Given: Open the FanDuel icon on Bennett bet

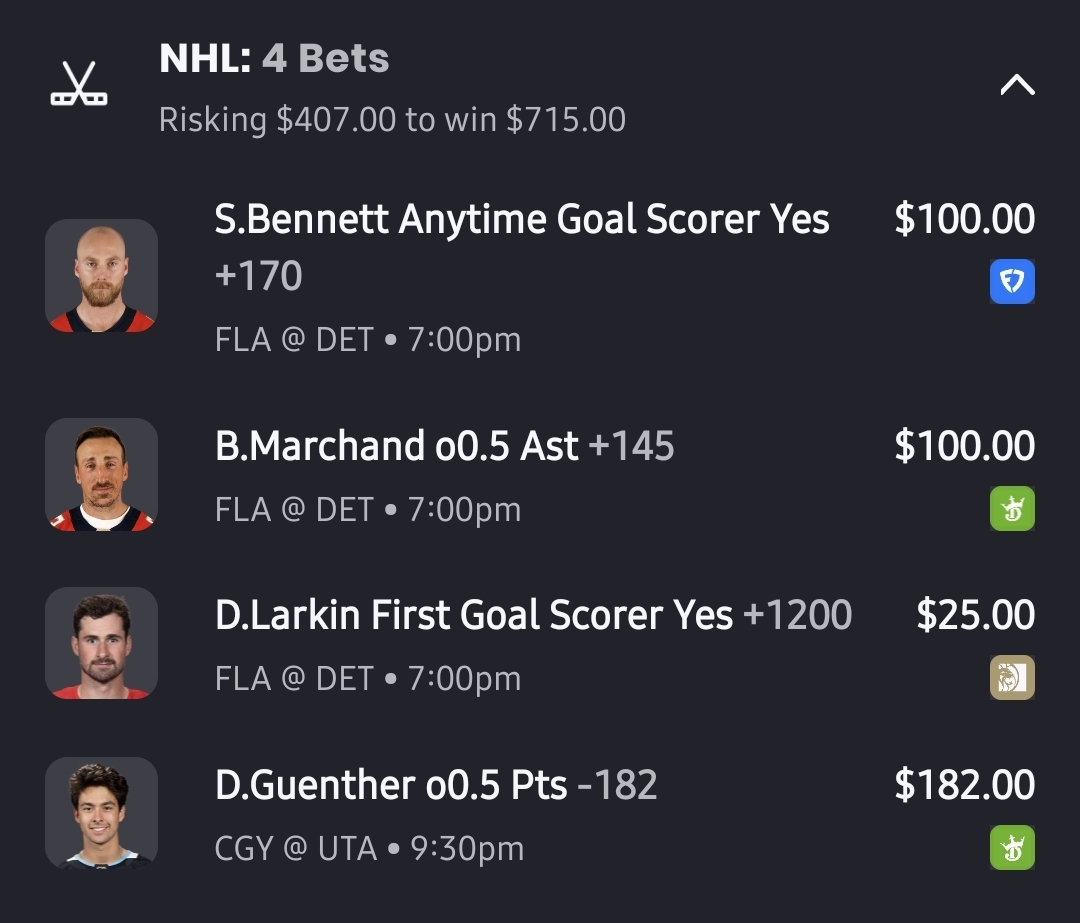Looking at the screenshot, I should 1012,281.
